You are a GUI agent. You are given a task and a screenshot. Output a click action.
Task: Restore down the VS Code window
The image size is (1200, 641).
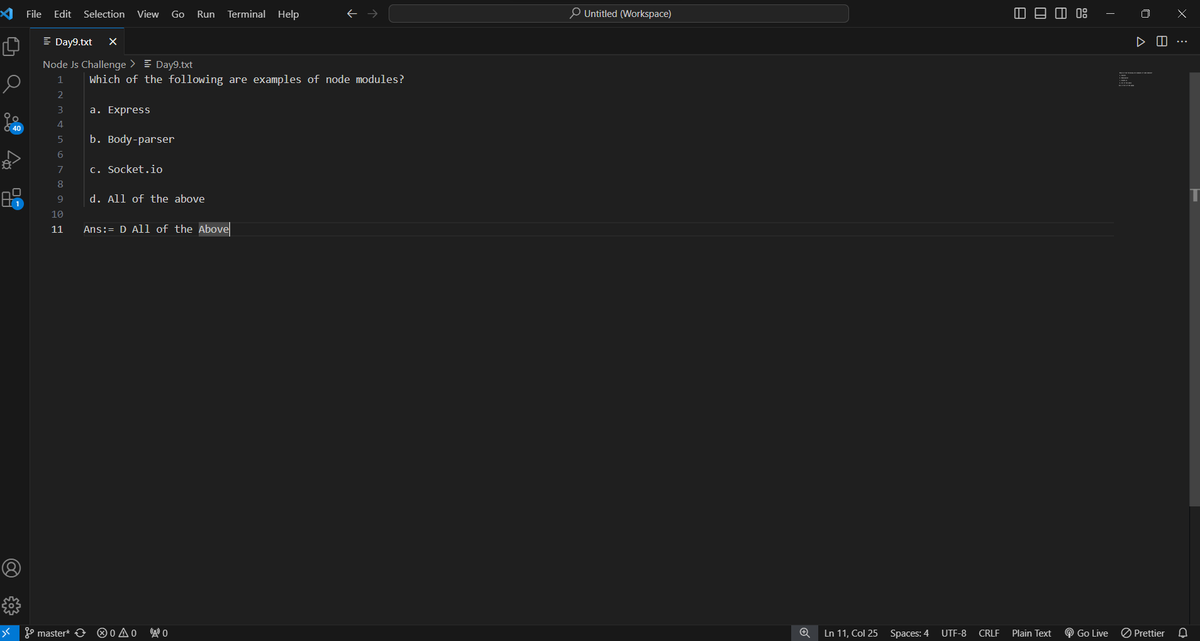coord(1145,14)
